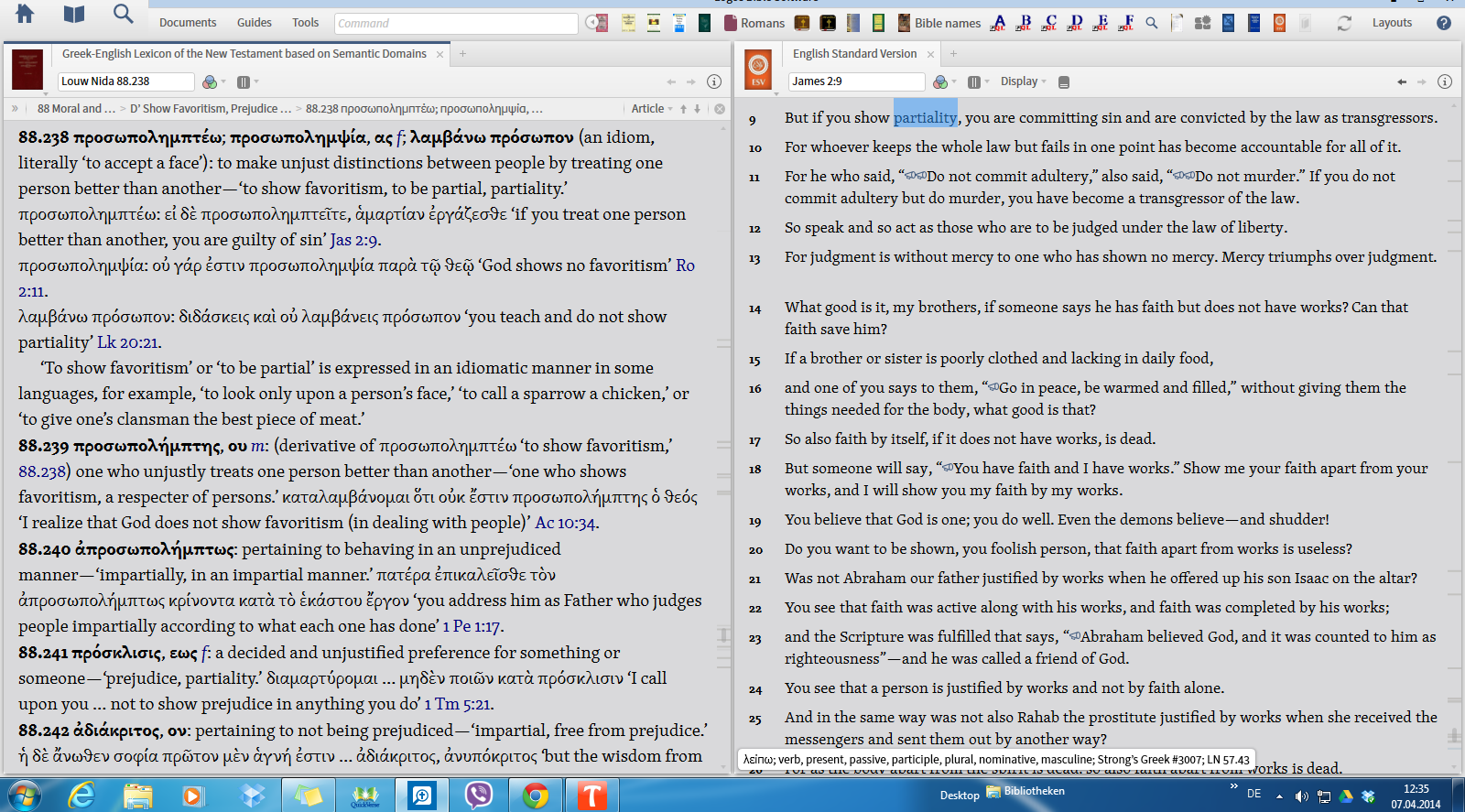Follow the 1 Pe 1:17 link
This screenshot has height=812, width=1465.
(x=471, y=626)
